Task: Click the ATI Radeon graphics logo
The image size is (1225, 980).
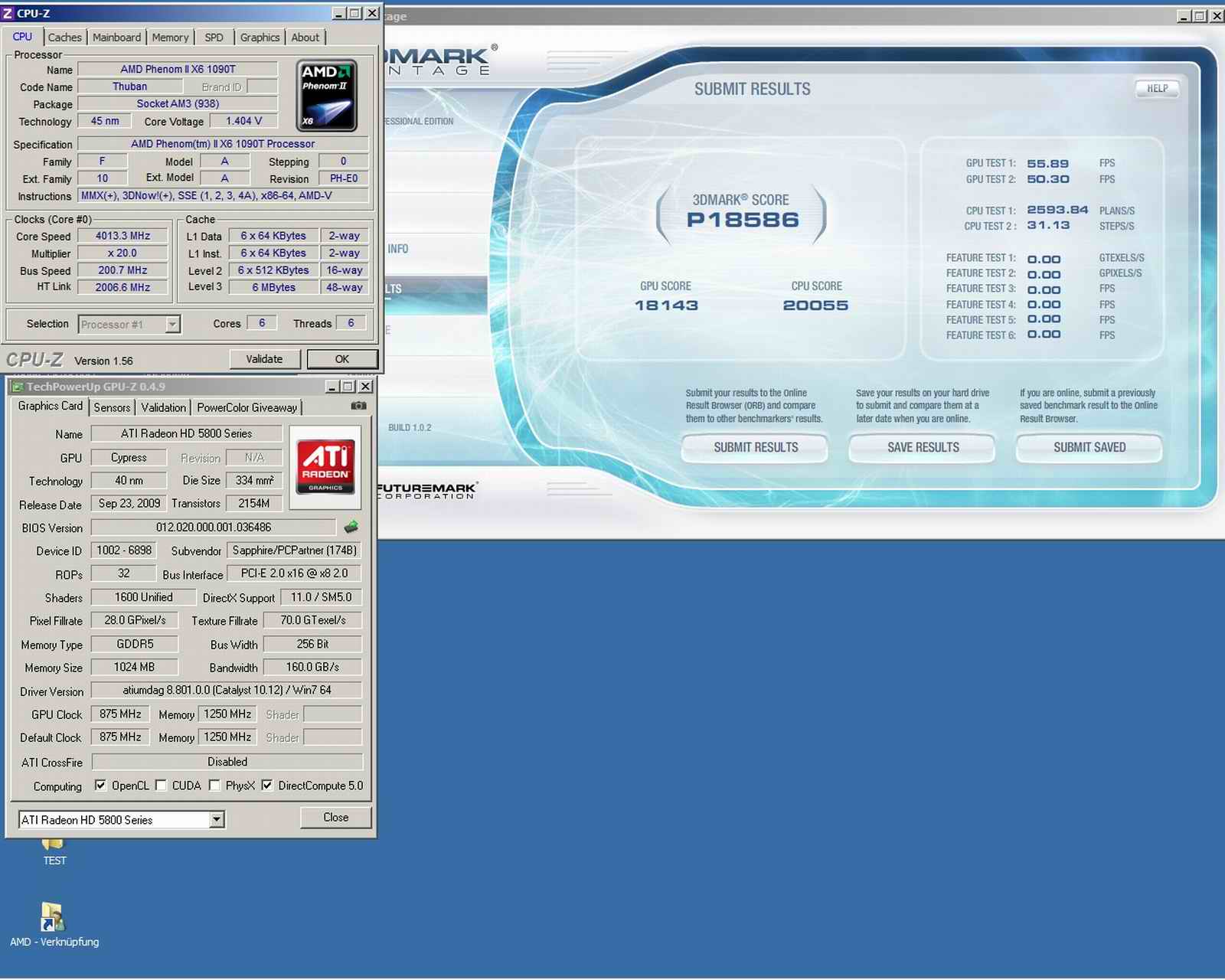Action: coord(325,466)
